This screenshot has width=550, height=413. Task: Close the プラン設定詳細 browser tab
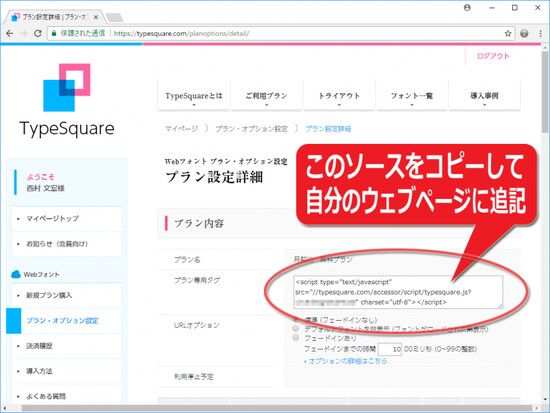[96, 17]
